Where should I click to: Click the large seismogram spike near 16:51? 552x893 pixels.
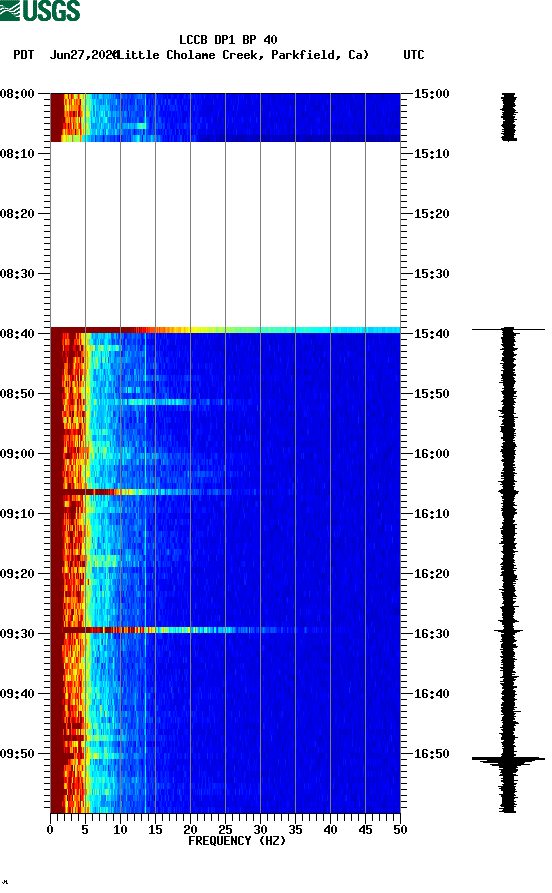tap(508, 759)
